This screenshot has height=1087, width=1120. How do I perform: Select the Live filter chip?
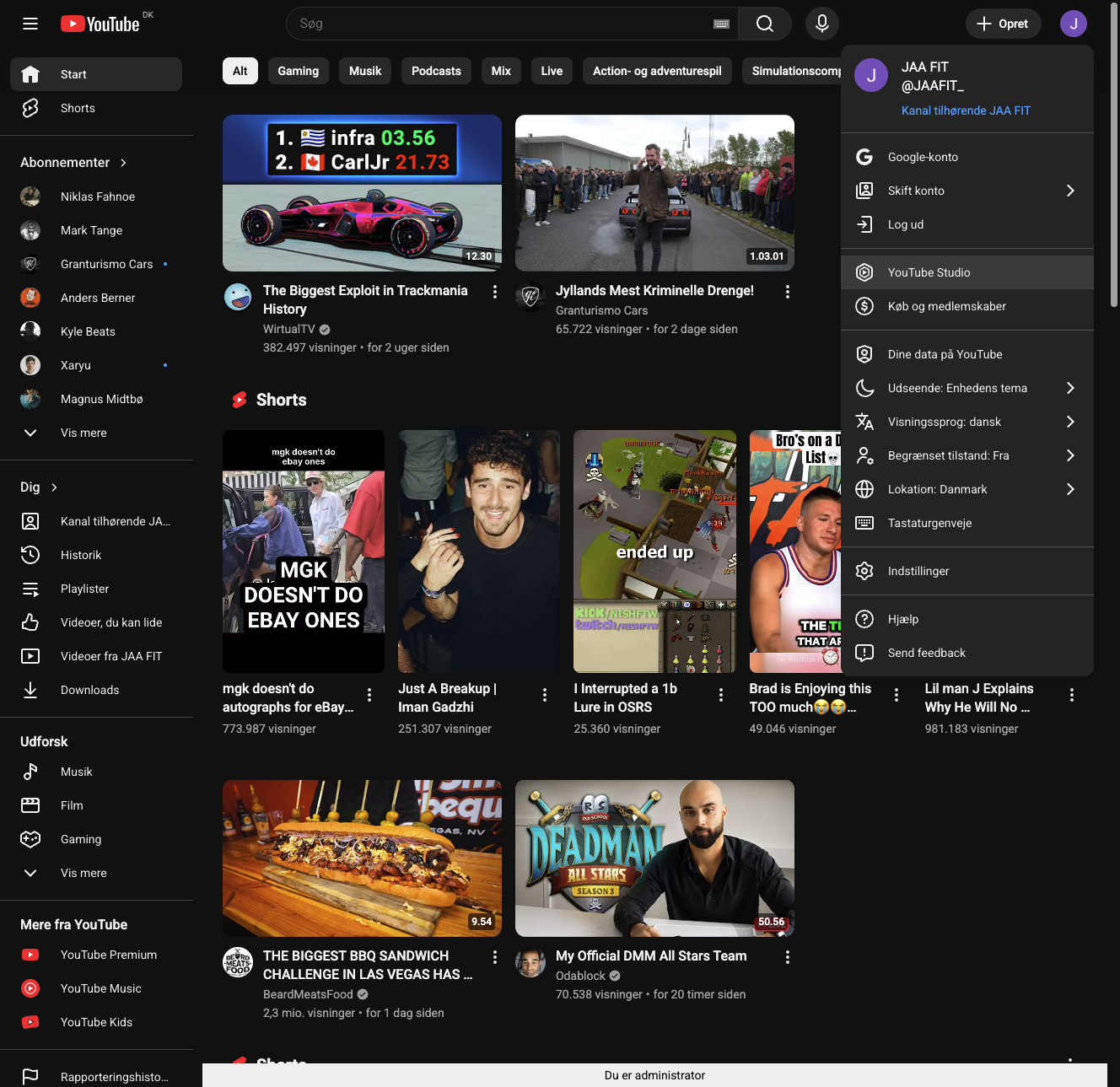pyautogui.click(x=552, y=71)
